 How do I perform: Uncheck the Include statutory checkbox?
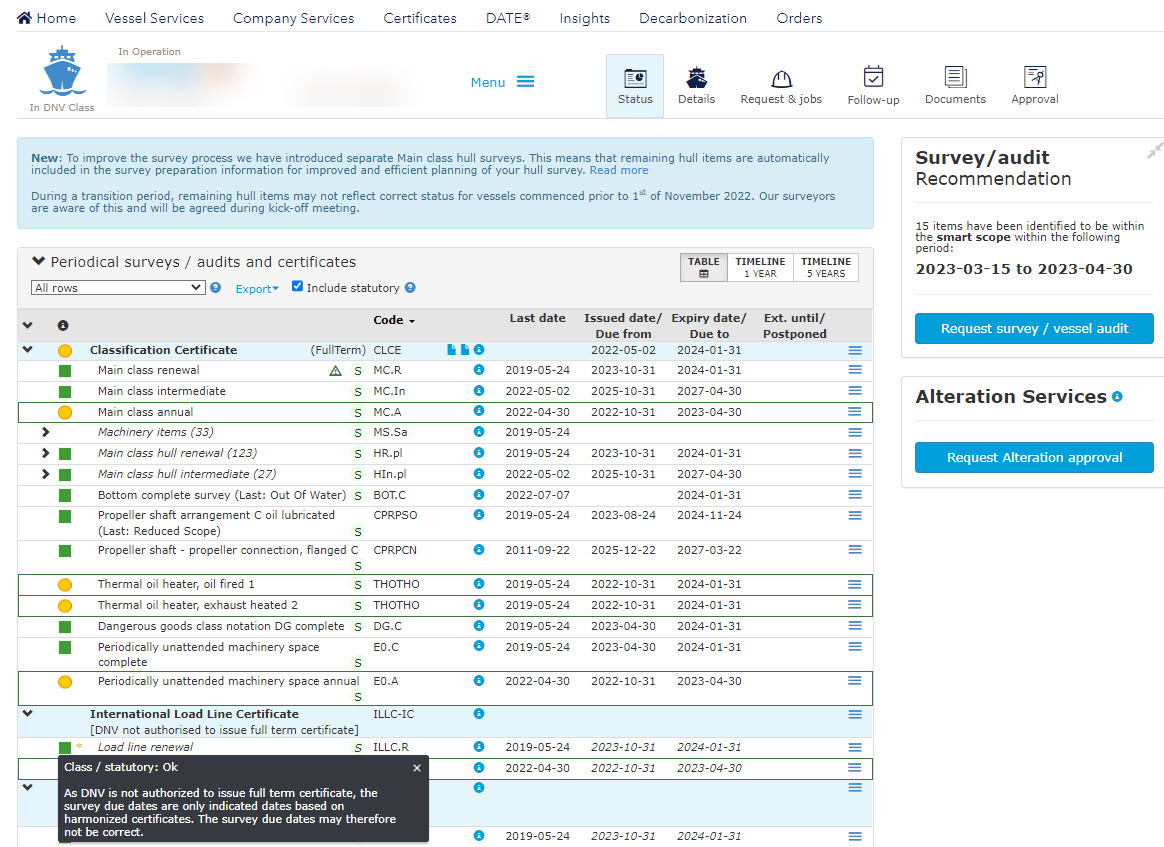point(297,287)
